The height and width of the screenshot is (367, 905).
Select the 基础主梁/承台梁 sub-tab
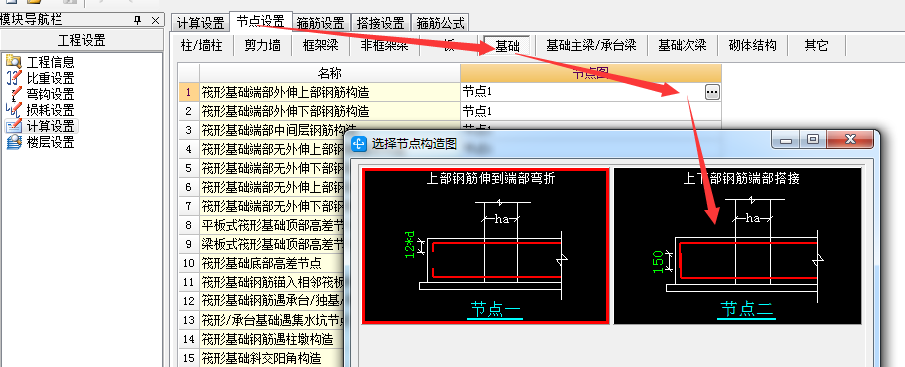point(591,46)
